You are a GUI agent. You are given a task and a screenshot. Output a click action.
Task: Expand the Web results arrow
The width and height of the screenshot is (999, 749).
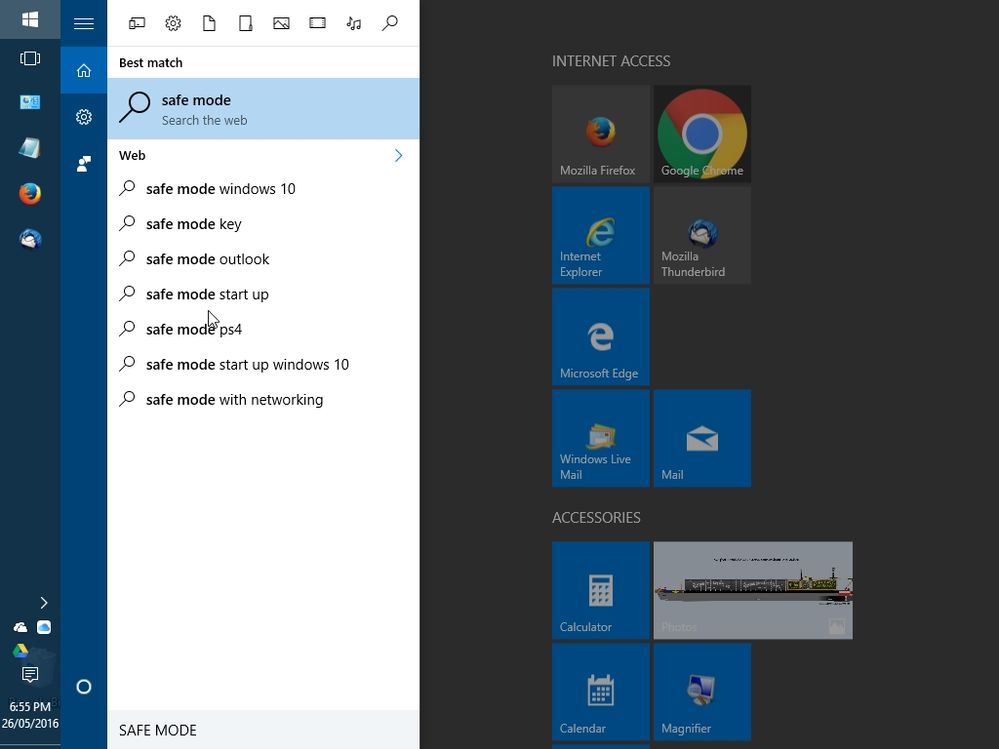tap(398, 155)
